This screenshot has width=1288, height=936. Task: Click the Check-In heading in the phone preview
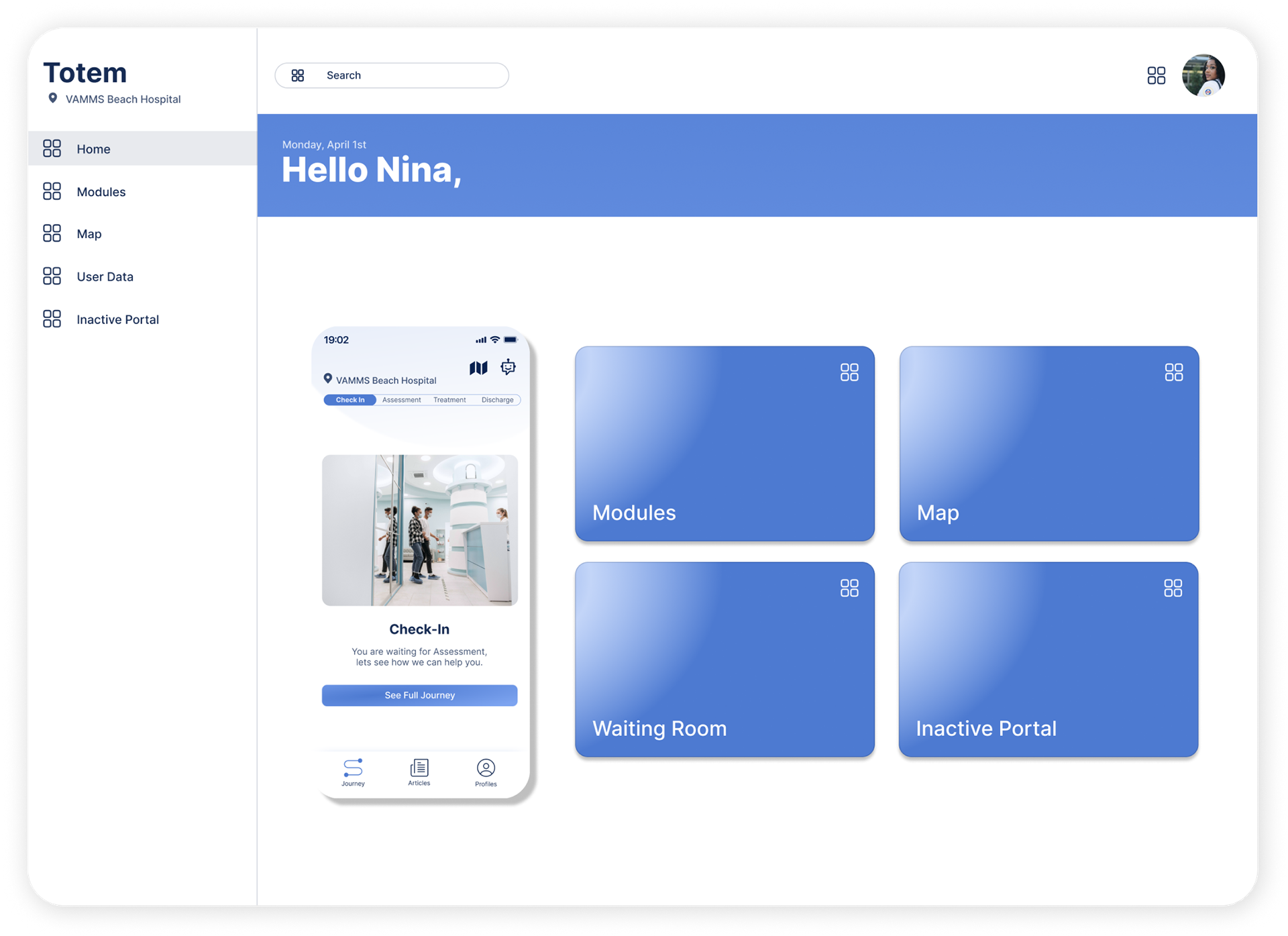tap(419, 629)
